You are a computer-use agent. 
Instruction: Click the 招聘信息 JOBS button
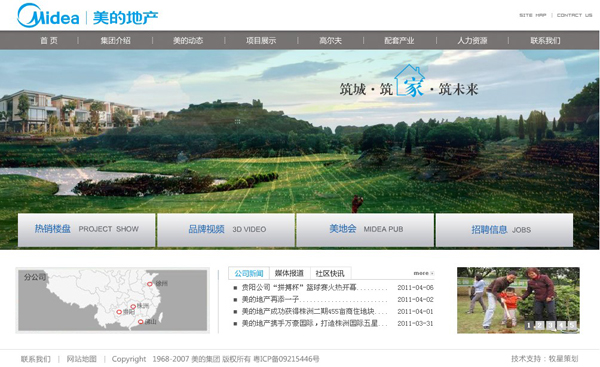click(x=504, y=230)
